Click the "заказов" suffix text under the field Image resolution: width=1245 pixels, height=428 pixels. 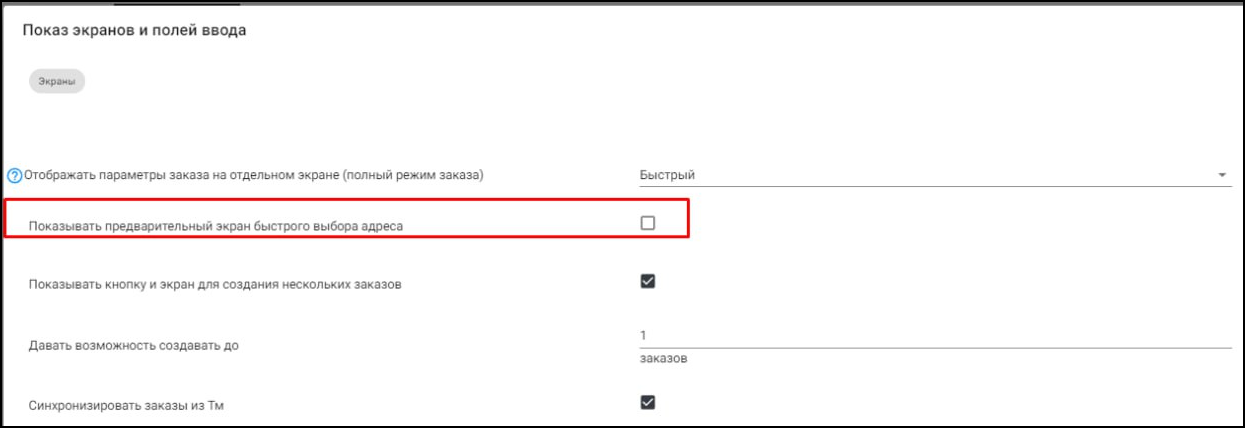click(663, 359)
